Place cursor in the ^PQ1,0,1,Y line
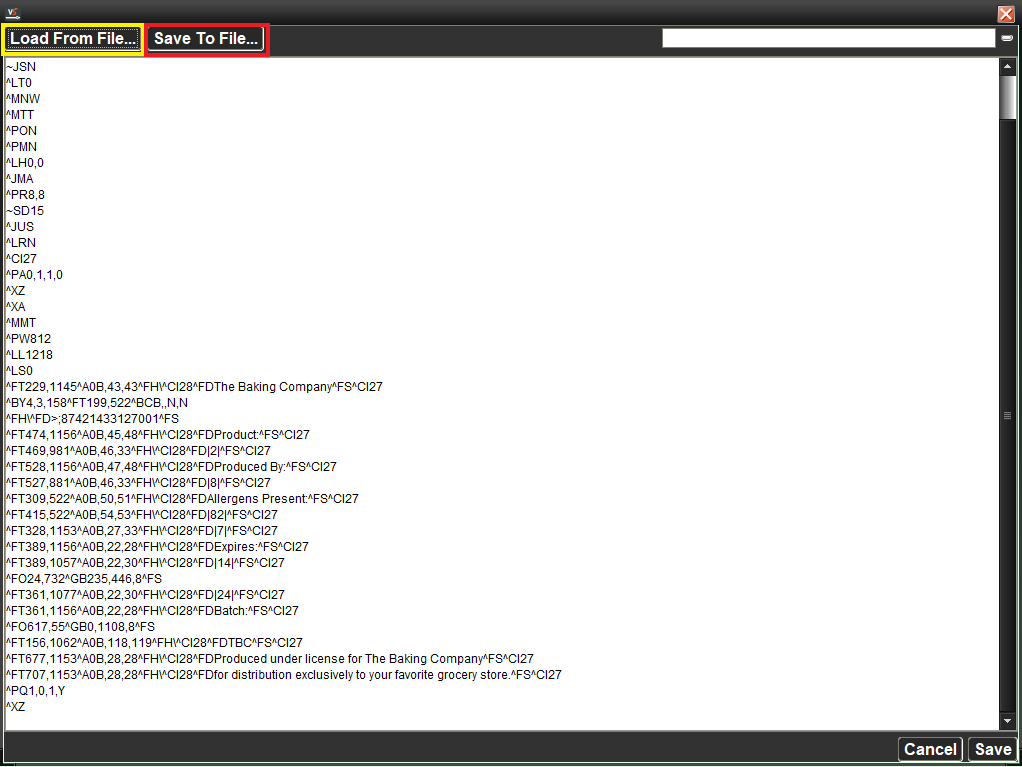The height and width of the screenshot is (767, 1022). click(34, 691)
